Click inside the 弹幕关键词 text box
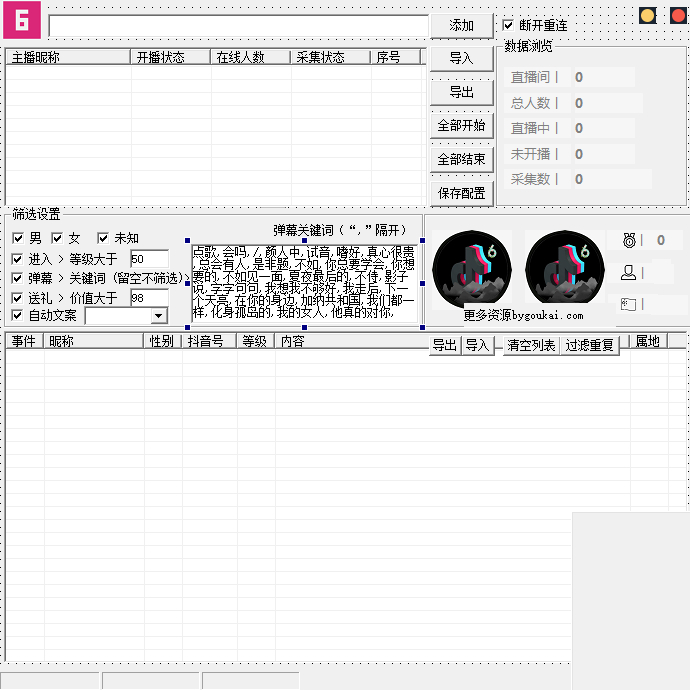 305,283
